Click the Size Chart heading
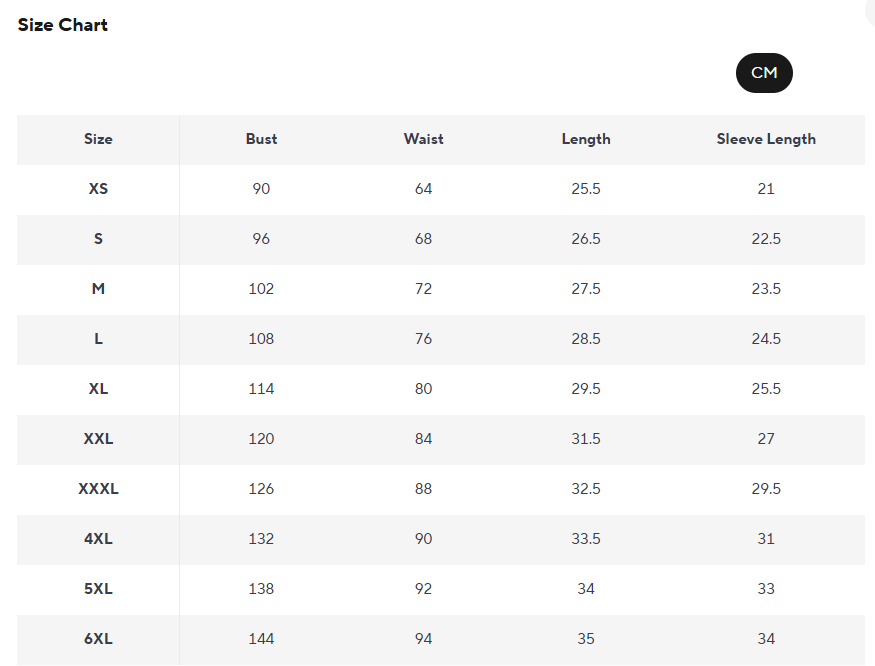Image resolution: width=875 pixels, height=666 pixels. (x=63, y=25)
